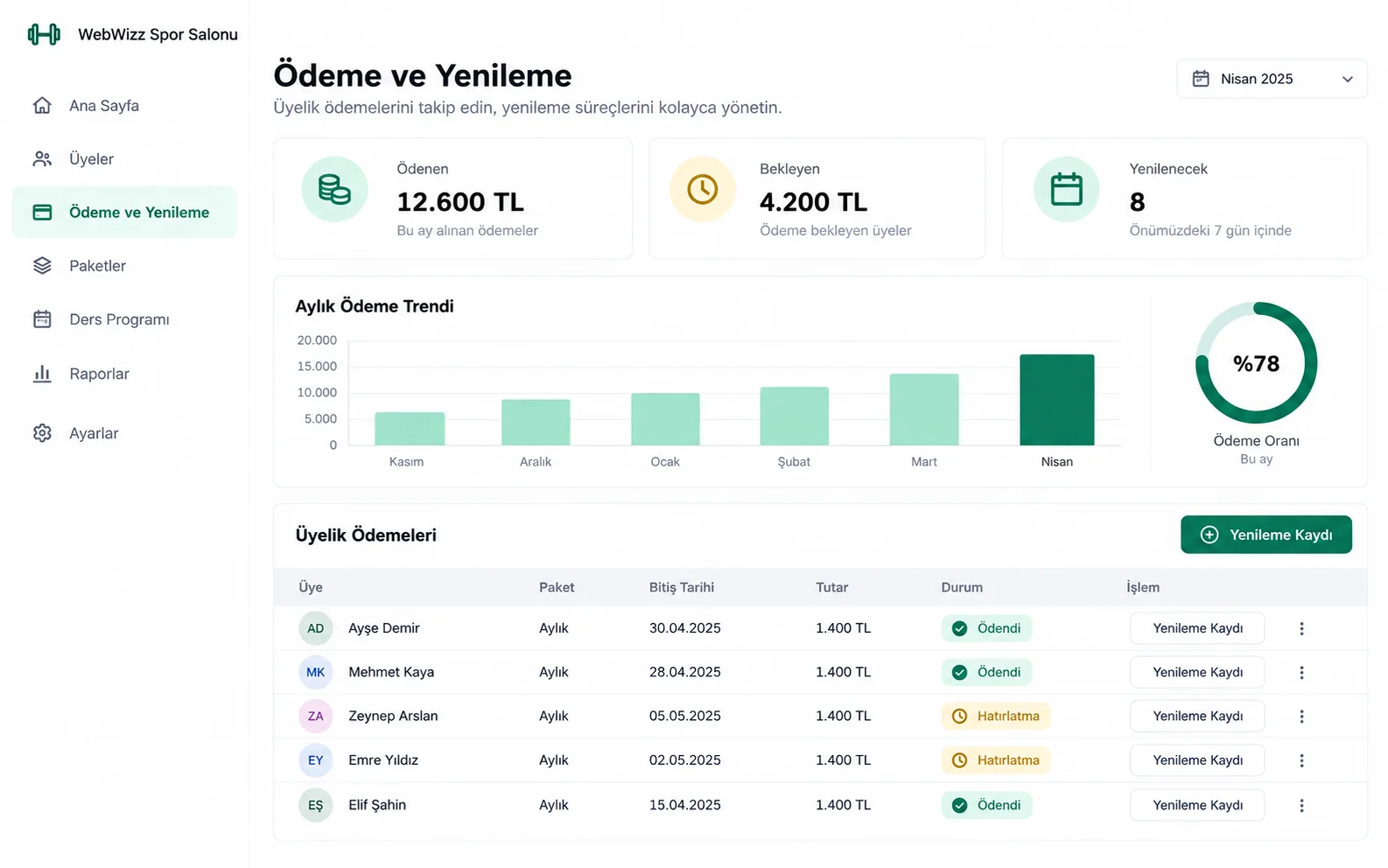Click the AD avatar for Ayşe Demir
Image resolution: width=1388 pixels, height=868 pixels.
tap(315, 628)
